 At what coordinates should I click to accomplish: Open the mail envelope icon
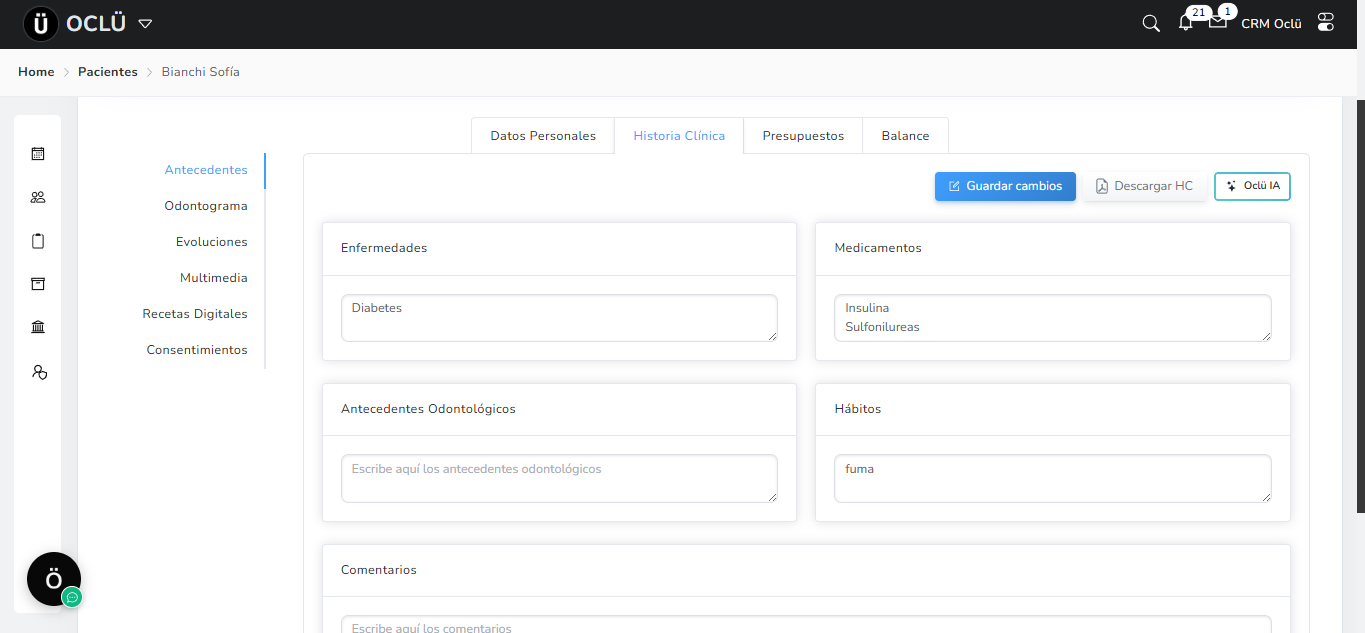pyautogui.click(x=1217, y=22)
